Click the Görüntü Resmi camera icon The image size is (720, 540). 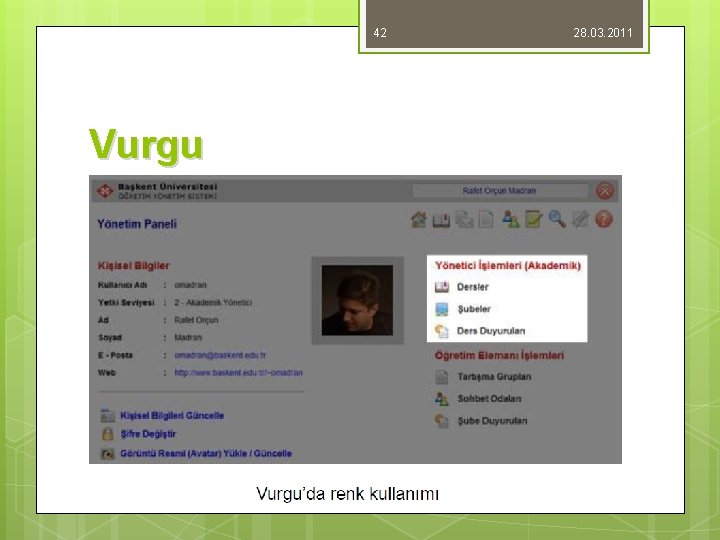(x=107, y=454)
